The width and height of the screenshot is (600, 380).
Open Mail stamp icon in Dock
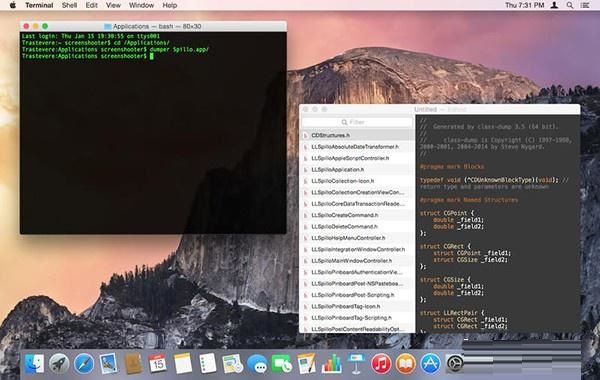point(109,363)
